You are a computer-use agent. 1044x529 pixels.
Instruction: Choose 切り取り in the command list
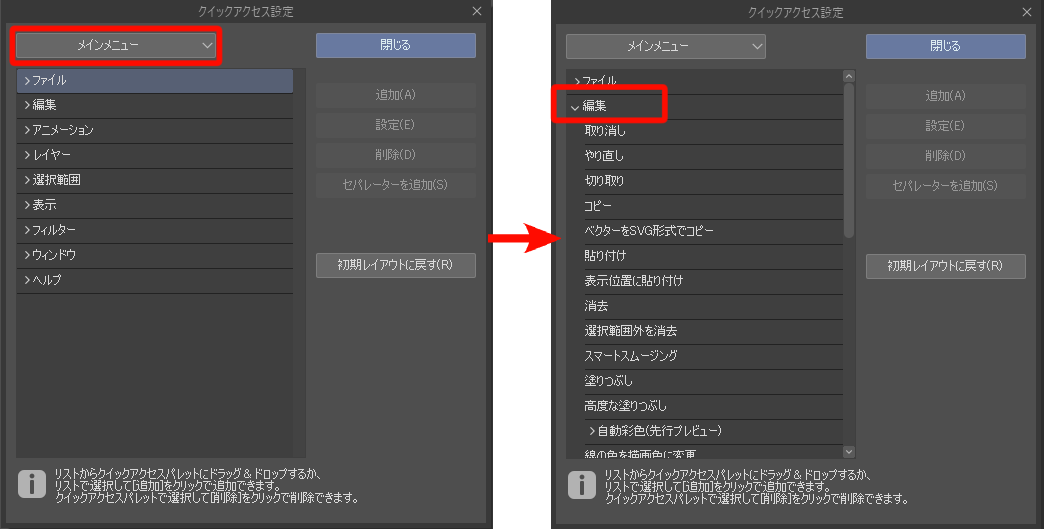[604, 181]
